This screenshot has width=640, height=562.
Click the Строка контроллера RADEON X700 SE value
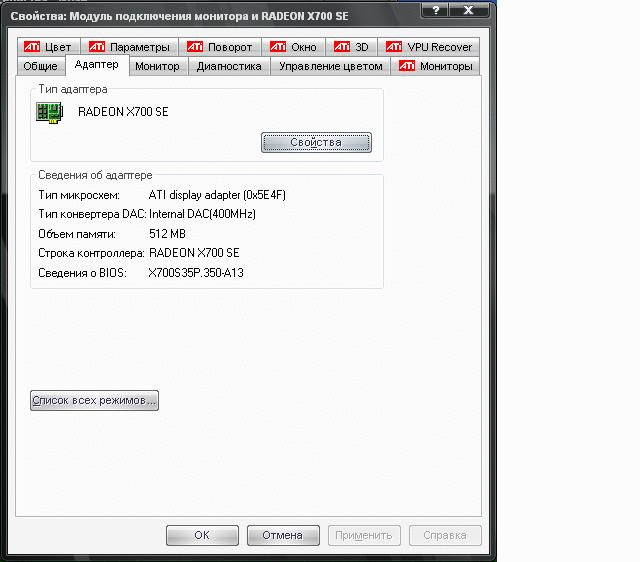click(x=194, y=253)
